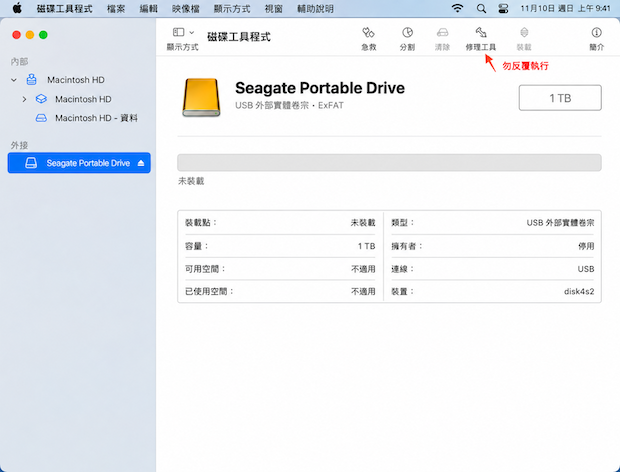
Task: Click the Wi-Fi status icon
Action: click(457, 8)
